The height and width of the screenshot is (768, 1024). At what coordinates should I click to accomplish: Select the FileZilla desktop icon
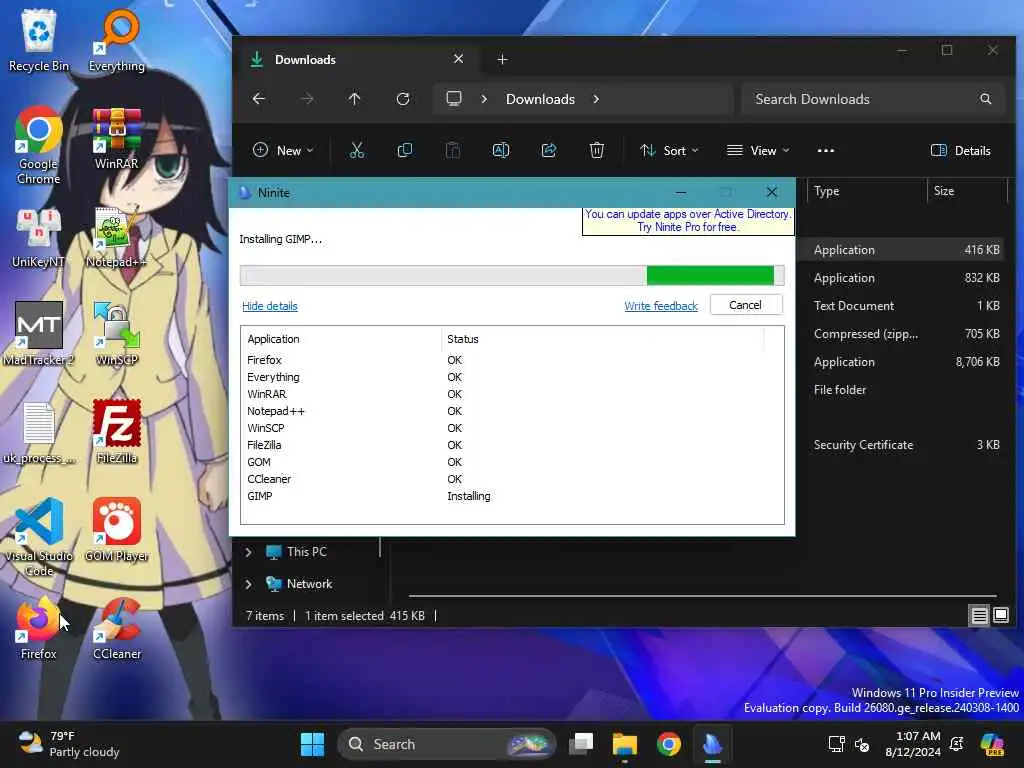[x=117, y=432]
